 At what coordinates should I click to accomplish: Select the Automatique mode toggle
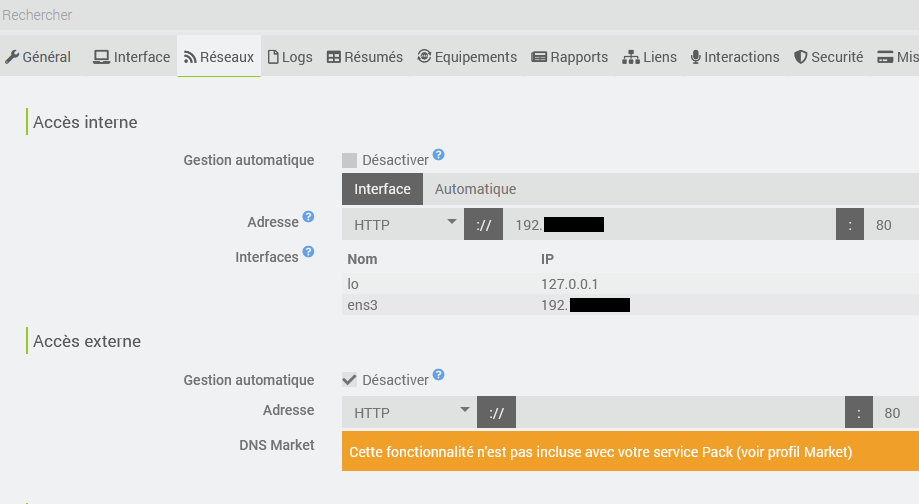coord(475,189)
